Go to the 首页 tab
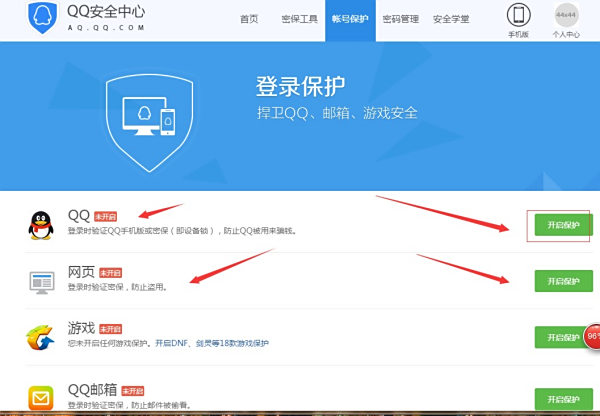The image size is (600, 416). click(249, 19)
